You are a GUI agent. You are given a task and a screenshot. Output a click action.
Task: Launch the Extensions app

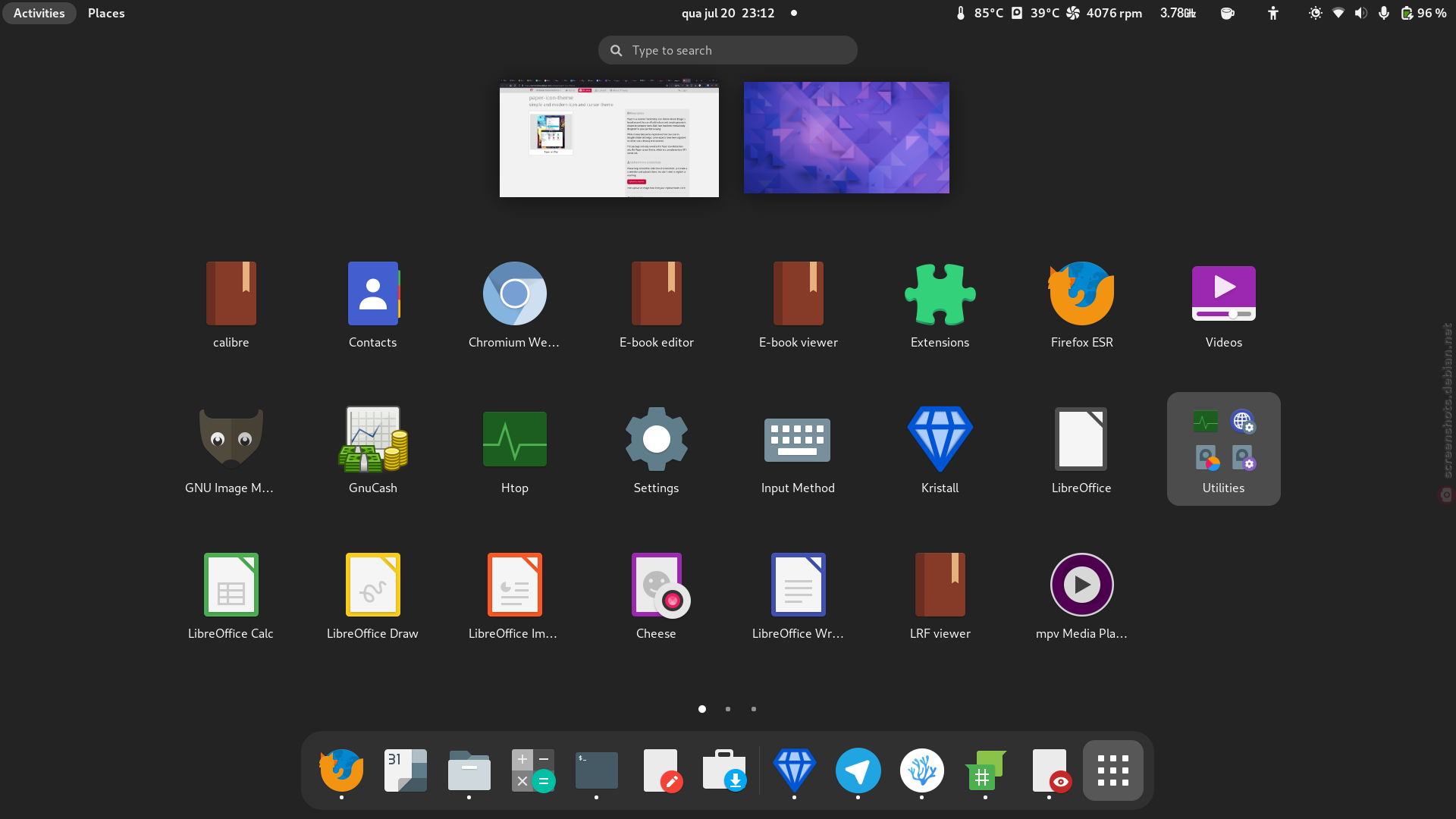[x=940, y=303]
